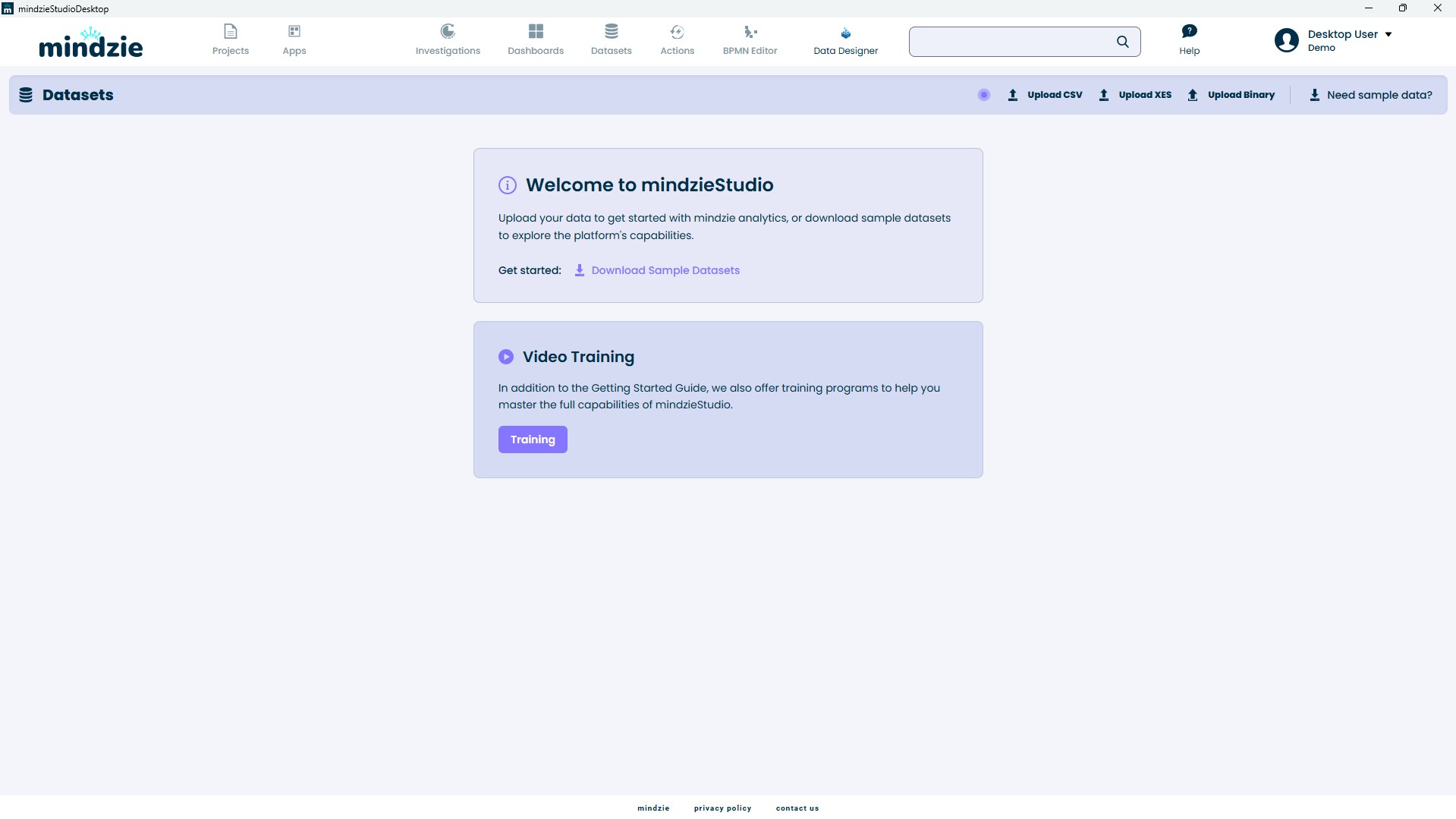The image size is (1456, 819).
Task: Click the mindzie footer link
Action: coord(653,808)
